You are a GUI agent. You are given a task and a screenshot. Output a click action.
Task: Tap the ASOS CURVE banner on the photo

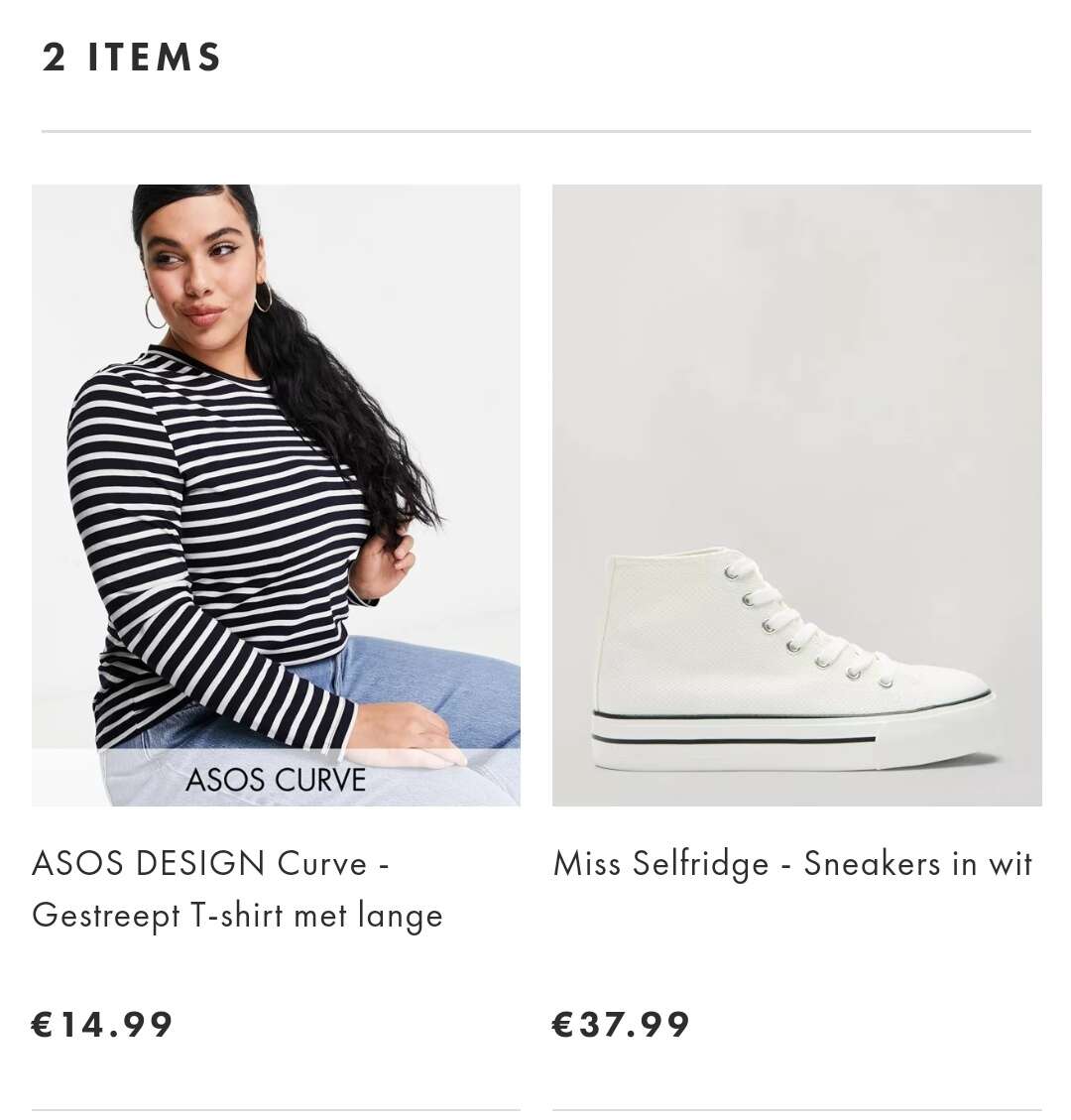click(x=276, y=778)
